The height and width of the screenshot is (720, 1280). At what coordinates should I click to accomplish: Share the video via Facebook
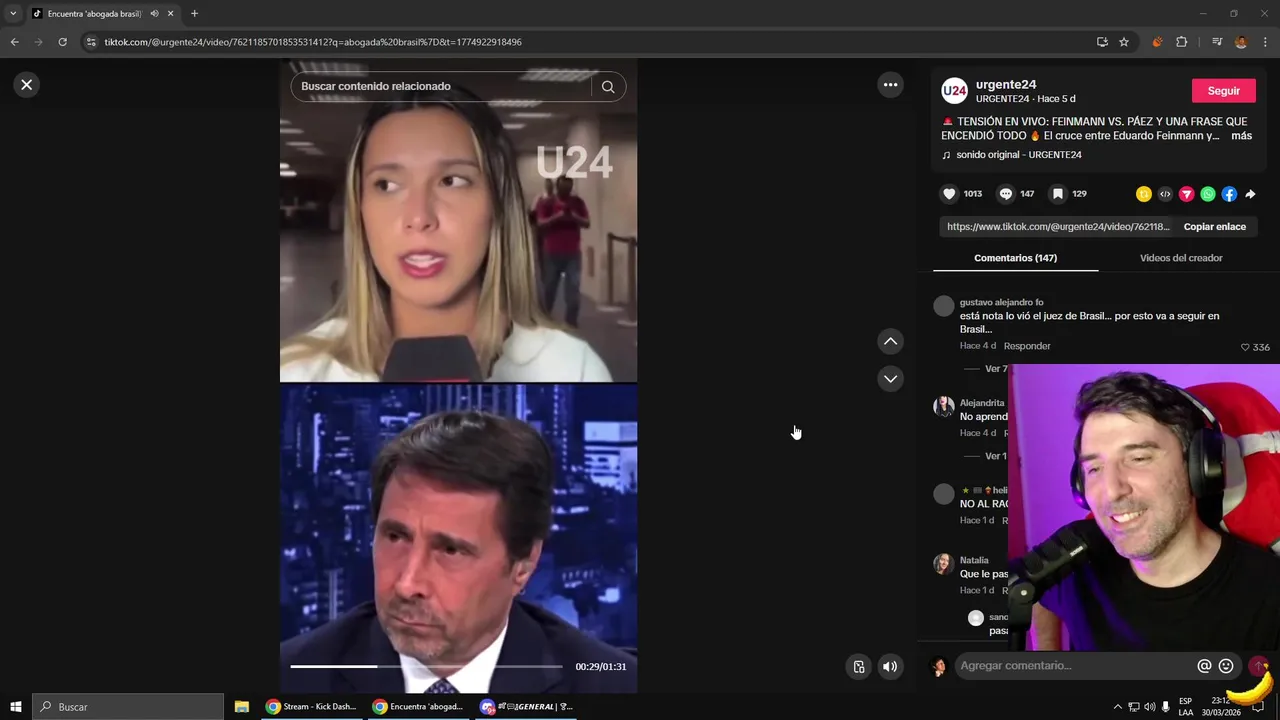(x=1229, y=194)
